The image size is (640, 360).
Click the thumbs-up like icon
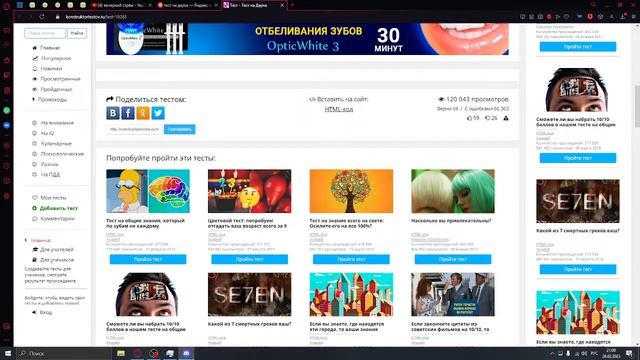point(469,118)
